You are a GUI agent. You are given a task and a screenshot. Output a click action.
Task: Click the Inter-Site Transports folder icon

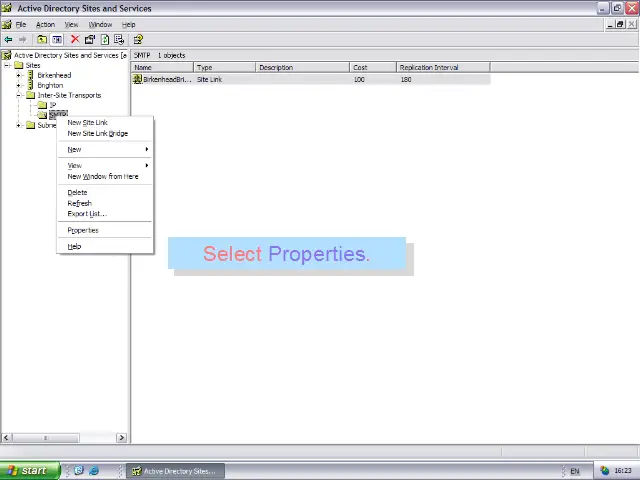[31, 95]
